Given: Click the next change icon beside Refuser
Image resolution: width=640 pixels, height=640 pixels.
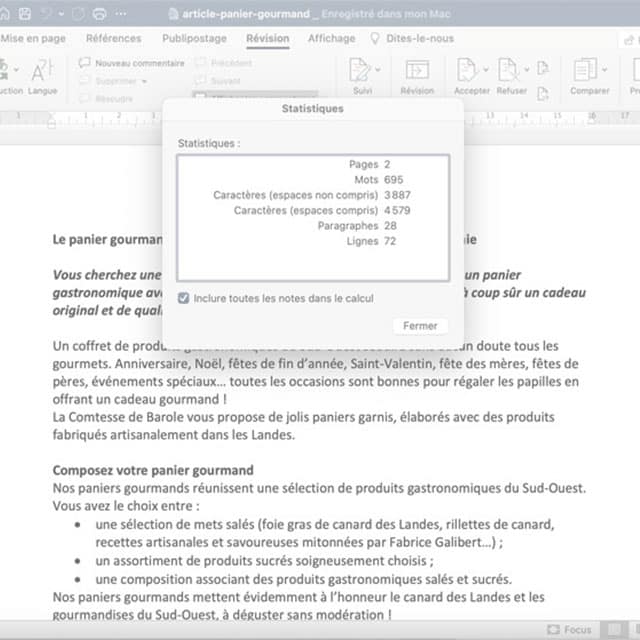Looking at the screenshot, I should click(543, 94).
